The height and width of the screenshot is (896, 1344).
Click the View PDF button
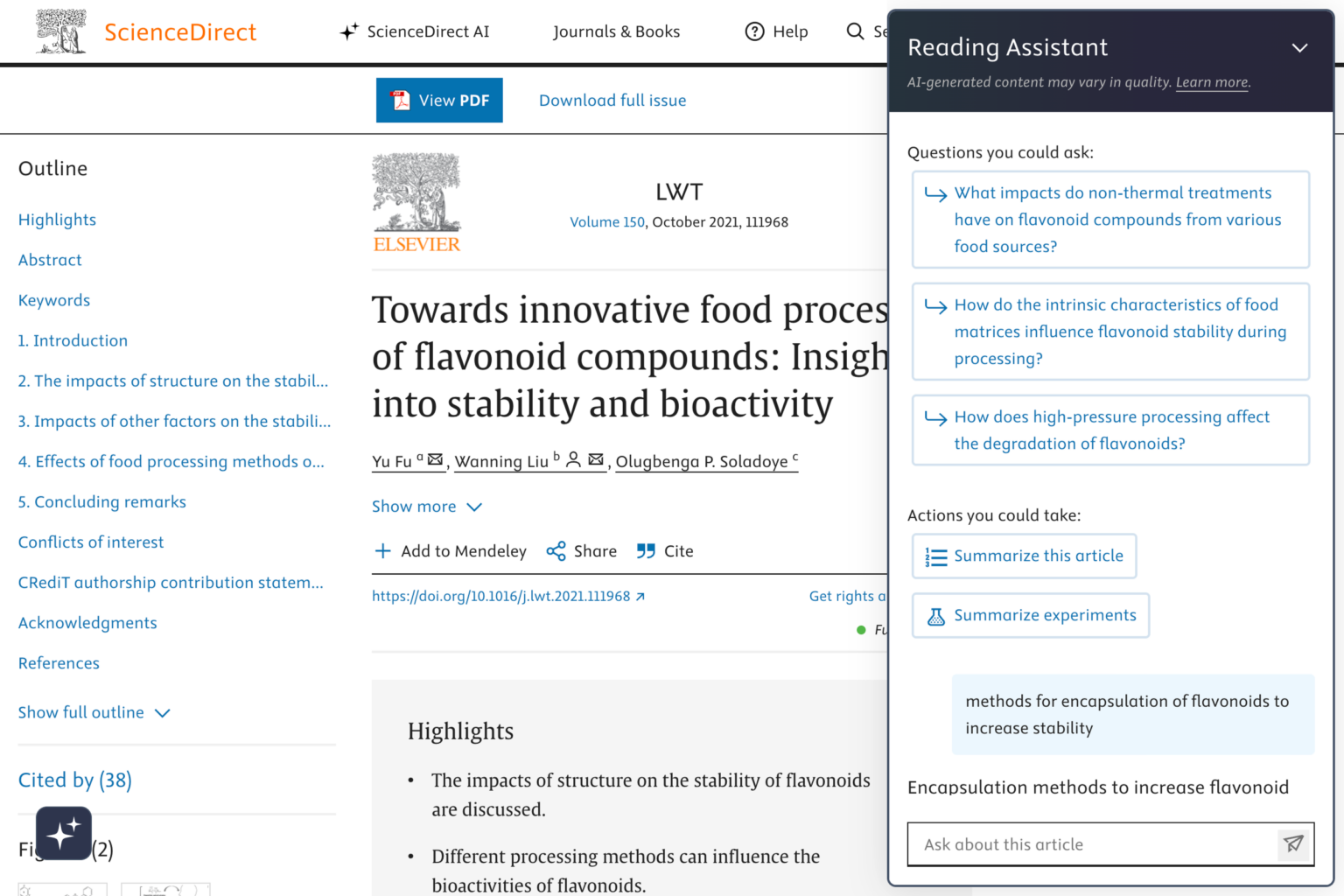[x=439, y=100]
